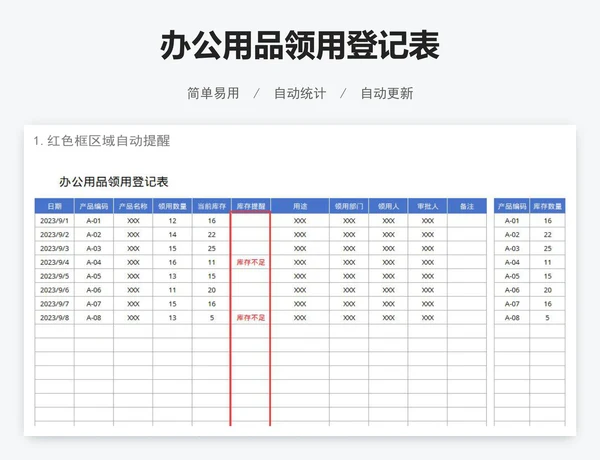Click the date cell 2023/9/5

tap(54, 276)
